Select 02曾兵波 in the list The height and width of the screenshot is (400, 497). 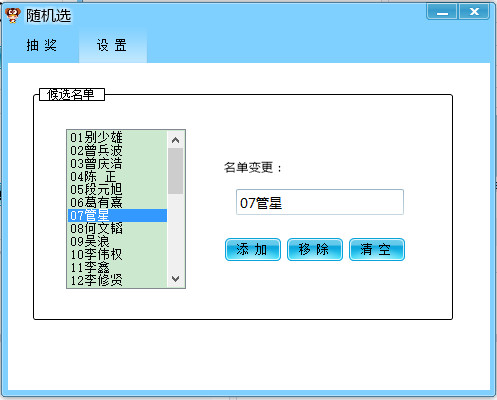pos(117,150)
